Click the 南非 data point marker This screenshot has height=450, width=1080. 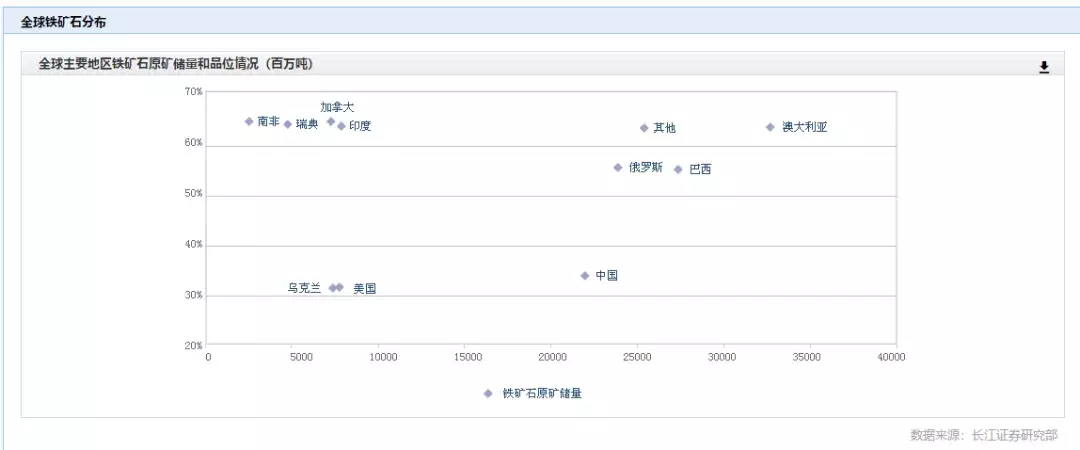[x=249, y=122]
